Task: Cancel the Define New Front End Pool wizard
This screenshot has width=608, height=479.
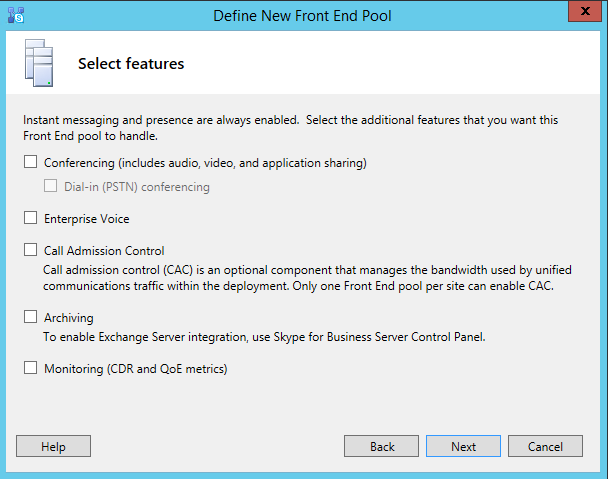Action: pos(545,446)
